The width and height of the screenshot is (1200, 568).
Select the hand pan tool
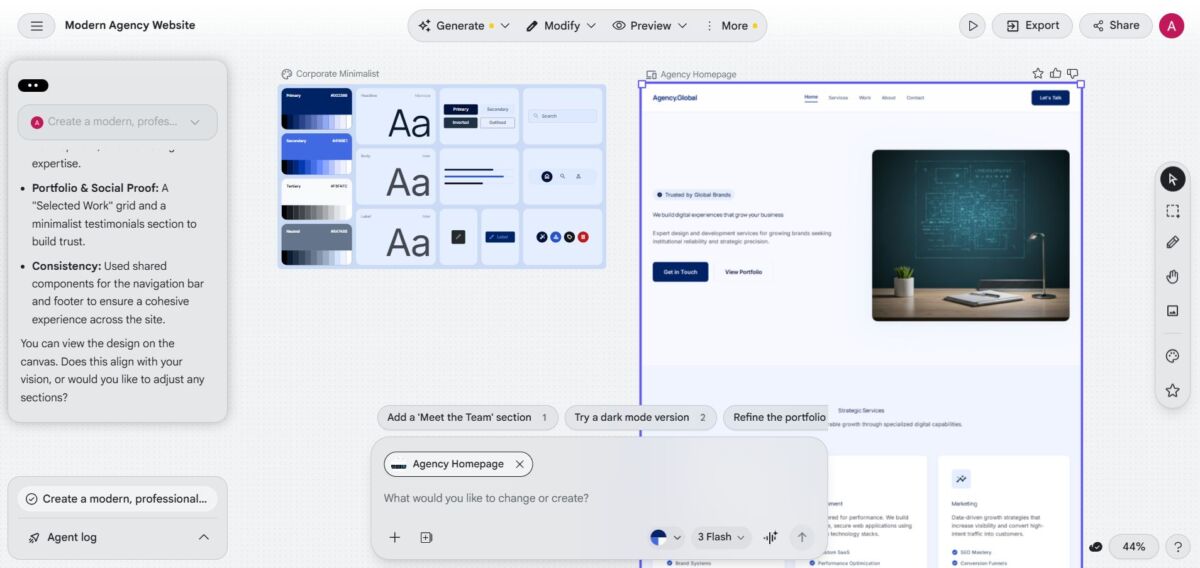(x=1172, y=277)
